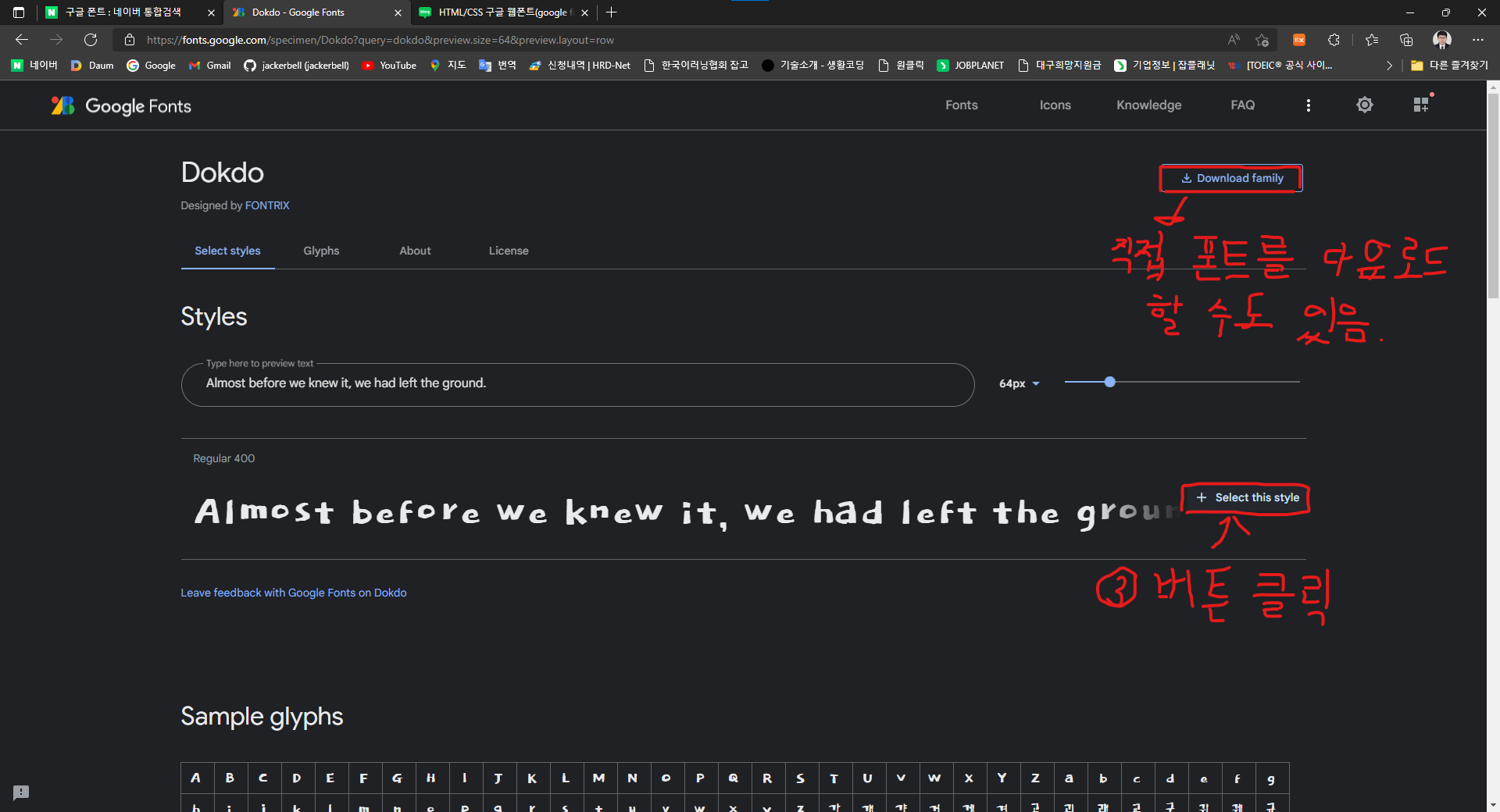Screen dimensions: 1500x812
Task: Click the glyph Q in sample glyphs
Action: pyautogui.click(x=734, y=778)
